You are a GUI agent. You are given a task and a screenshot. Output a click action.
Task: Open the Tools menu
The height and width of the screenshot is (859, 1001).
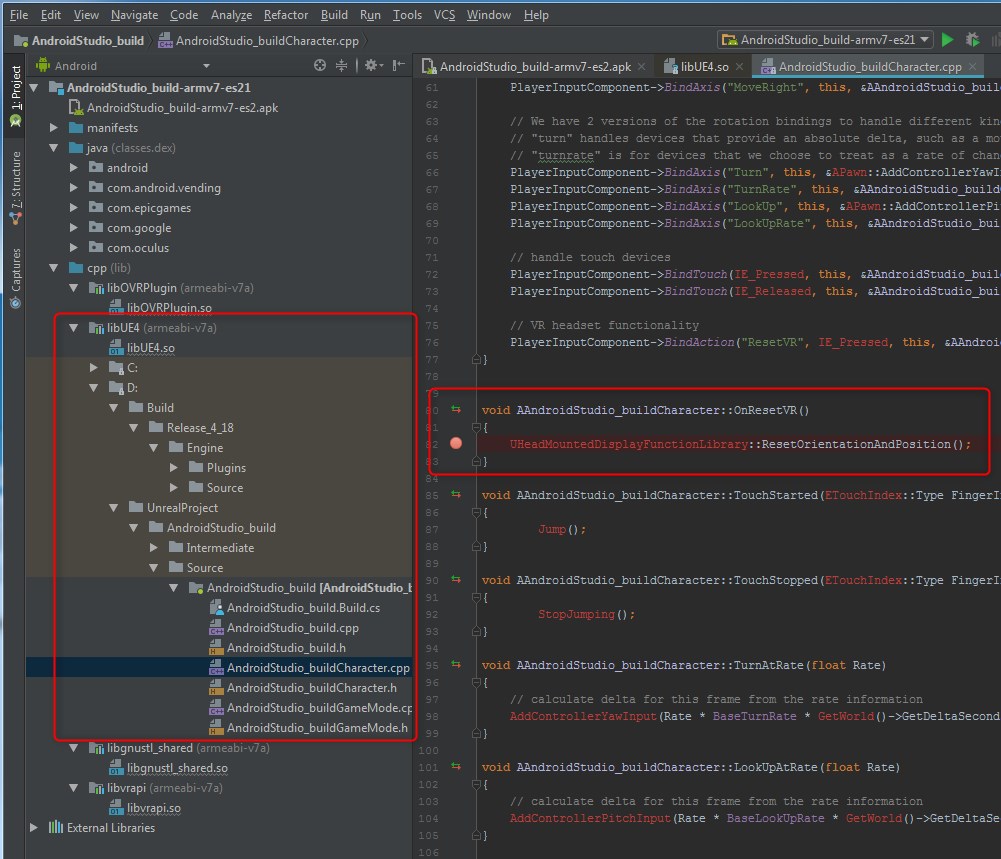[x=407, y=15]
